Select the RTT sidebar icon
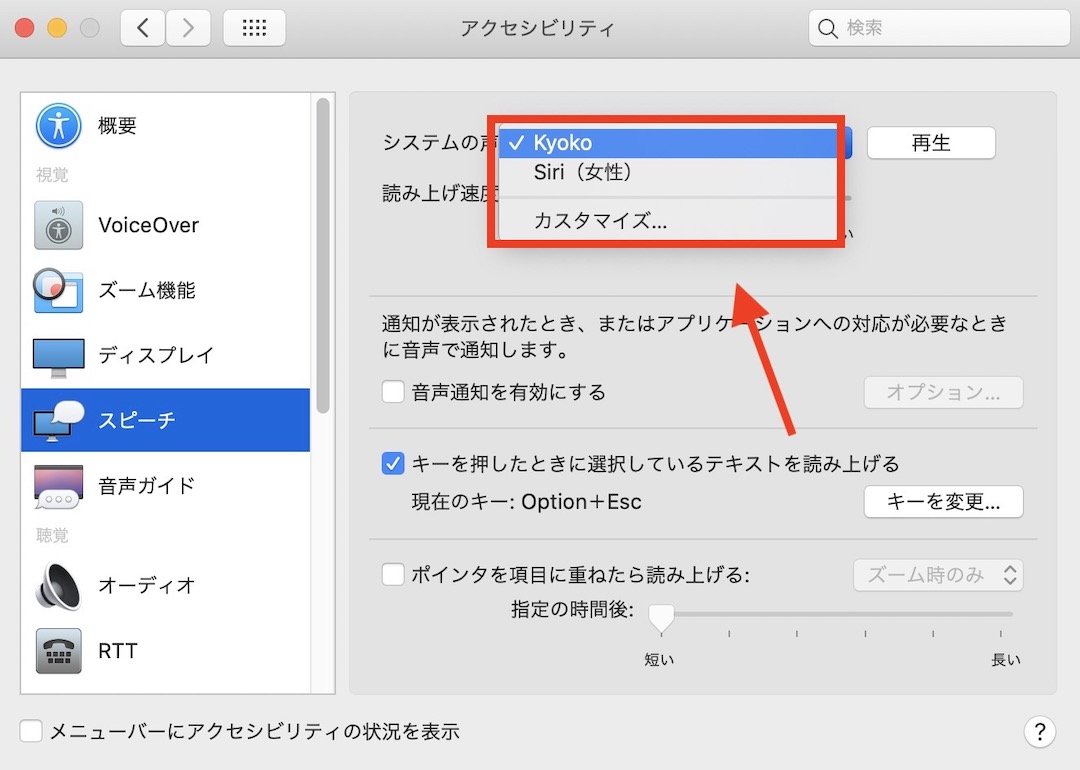The height and width of the screenshot is (770, 1080). 58,650
